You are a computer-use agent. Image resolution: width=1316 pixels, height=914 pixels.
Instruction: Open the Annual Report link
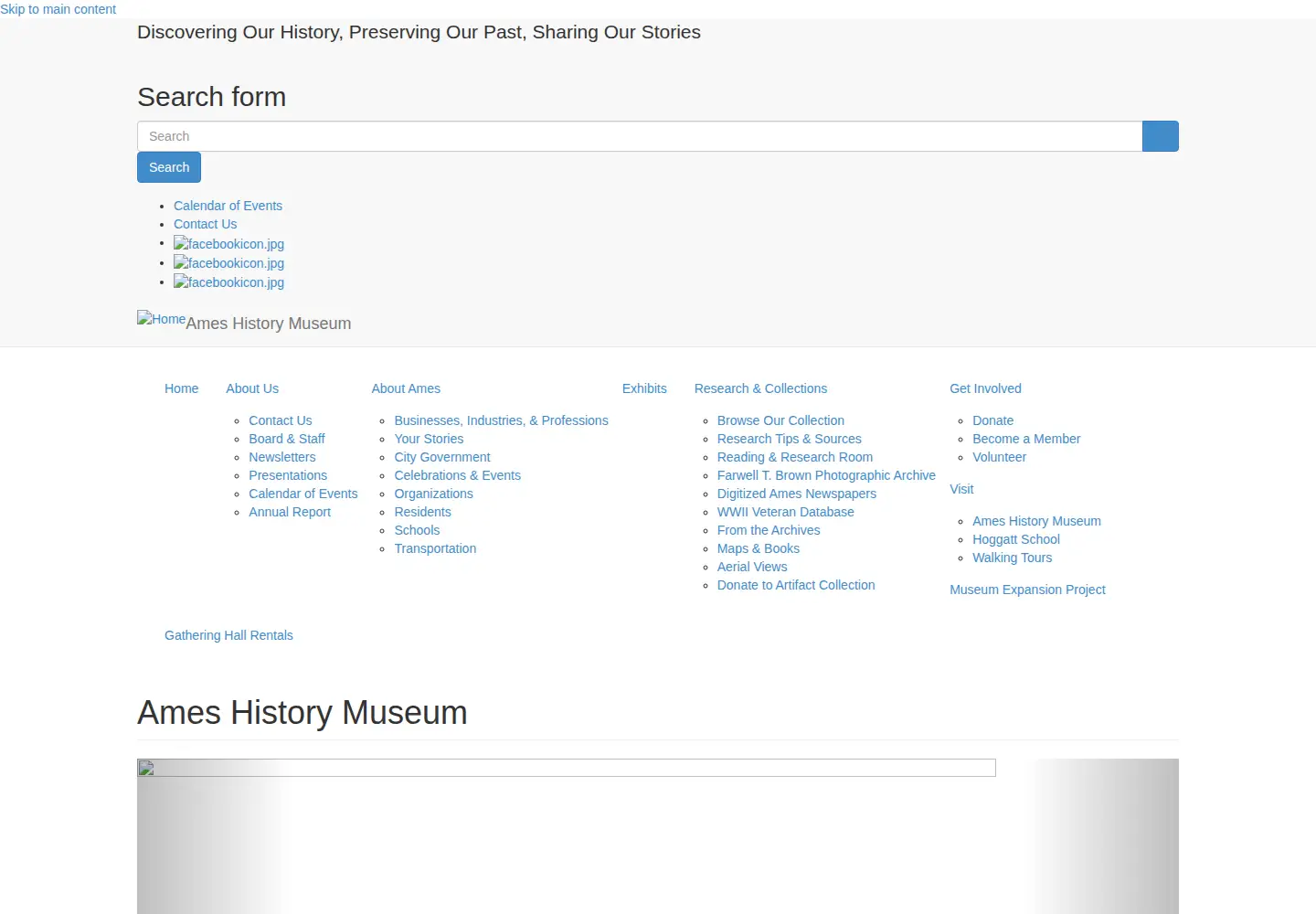click(x=290, y=512)
